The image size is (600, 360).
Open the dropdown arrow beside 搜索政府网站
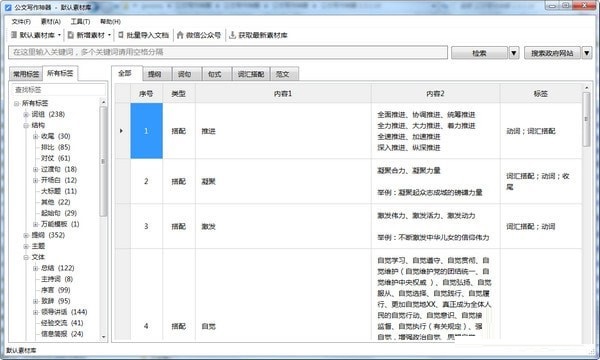[x=587, y=53]
